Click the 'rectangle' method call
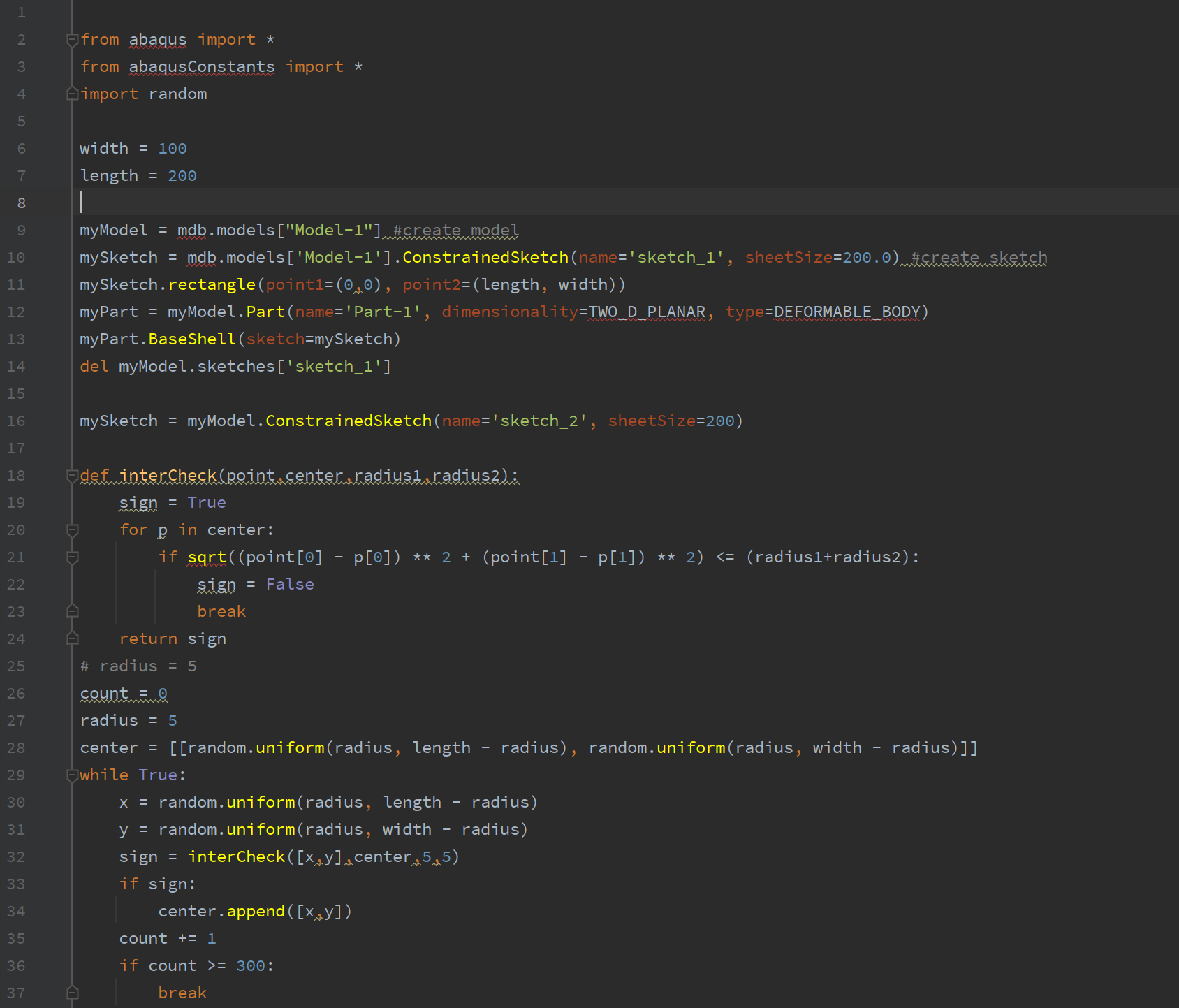This screenshot has width=1179, height=1008. pyautogui.click(x=212, y=284)
